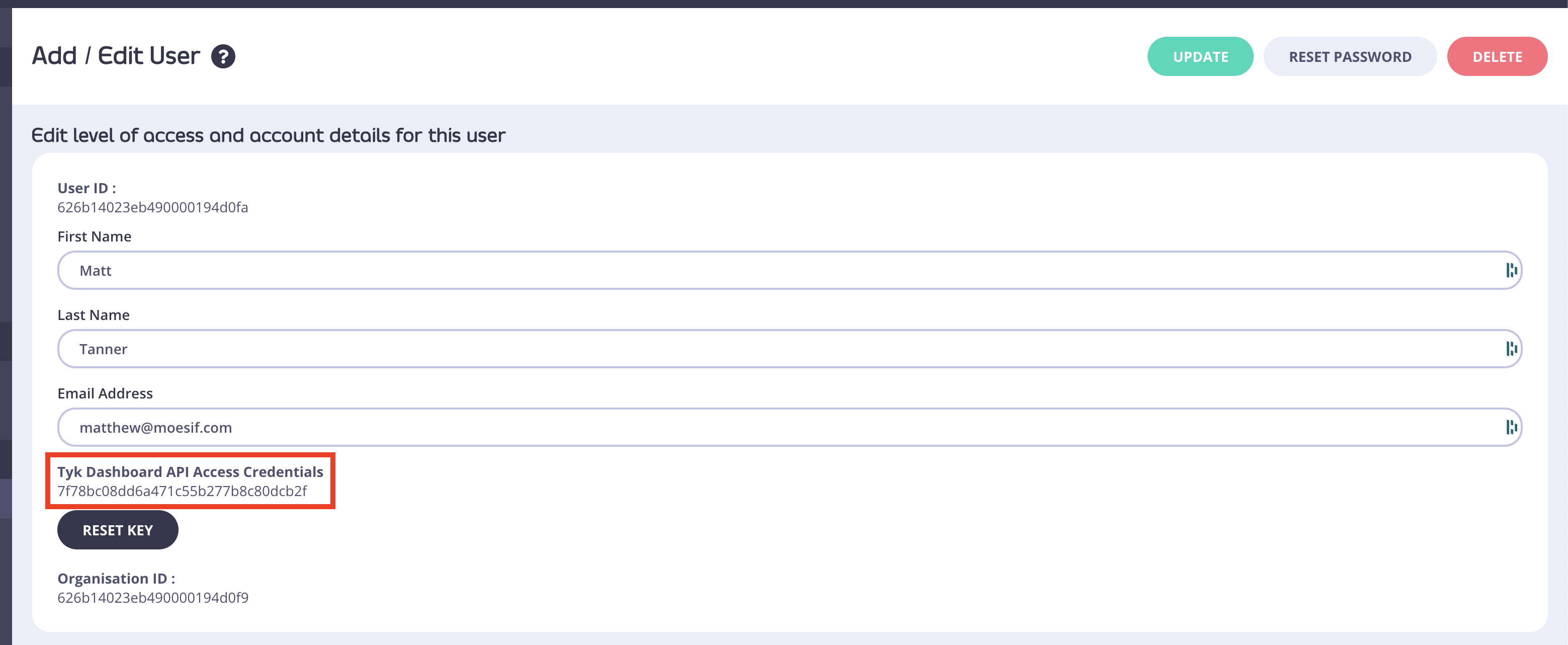The height and width of the screenshot is (645, 1568).
Task: Click the Organisation ID value text
Action: pos(152,598)
